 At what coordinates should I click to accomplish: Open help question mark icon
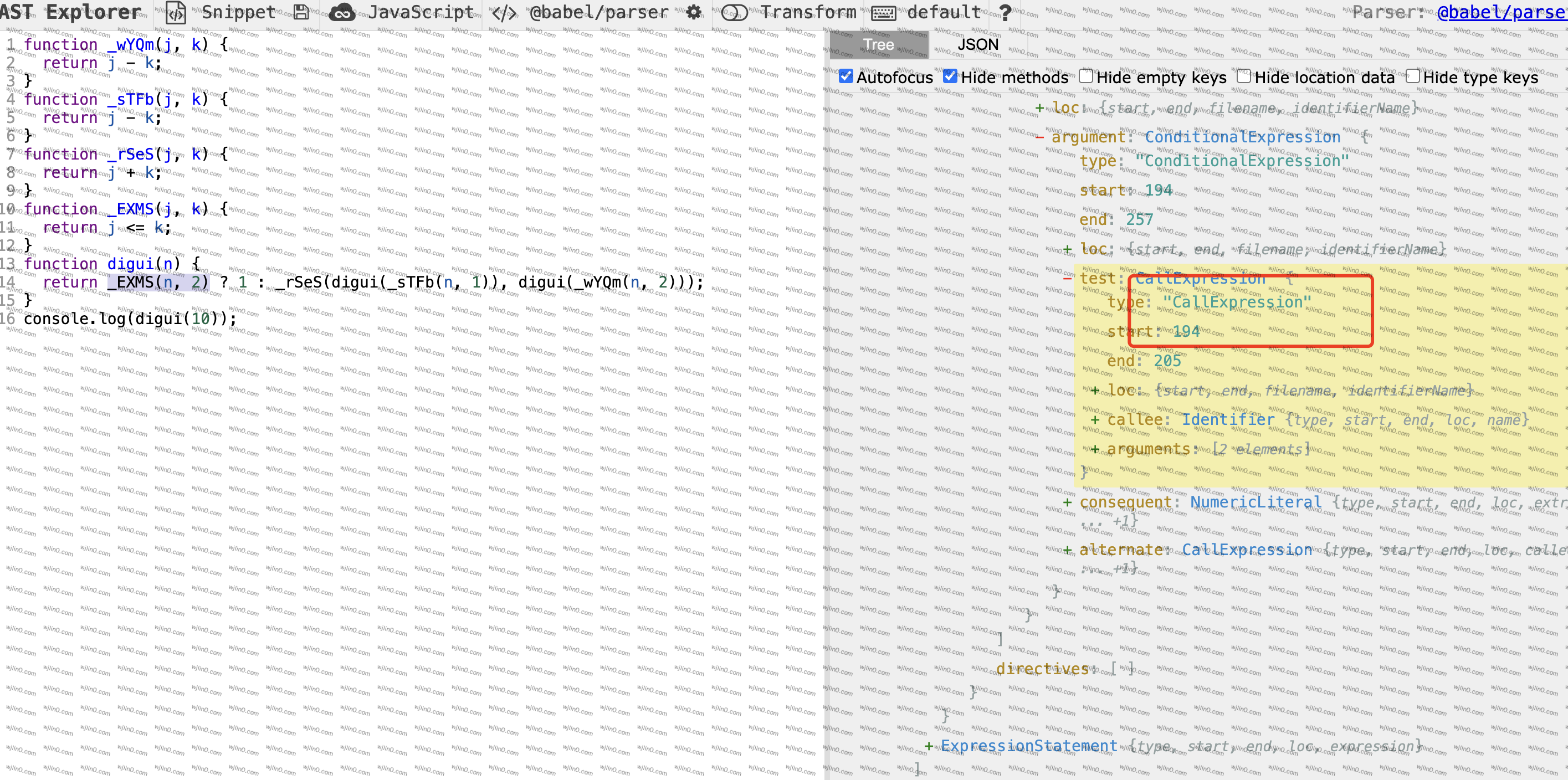[x=1006, y=13]
